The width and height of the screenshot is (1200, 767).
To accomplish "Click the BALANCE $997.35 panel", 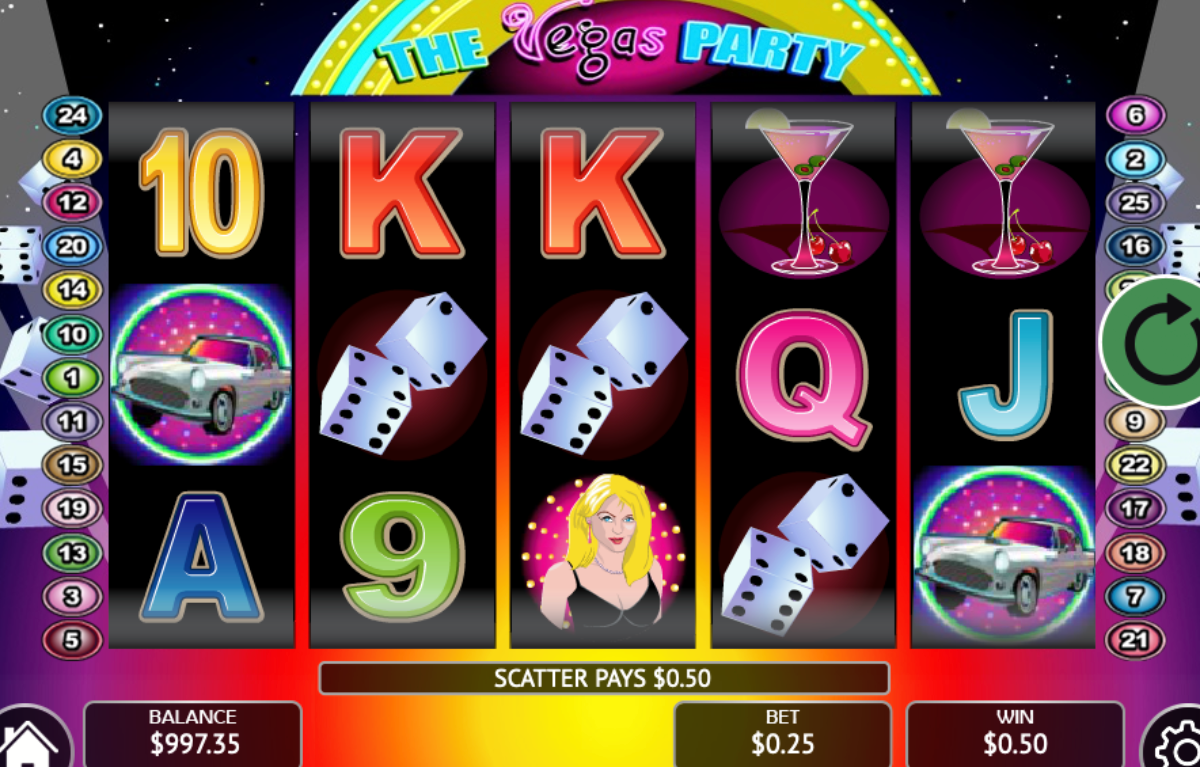I will 192,733.
